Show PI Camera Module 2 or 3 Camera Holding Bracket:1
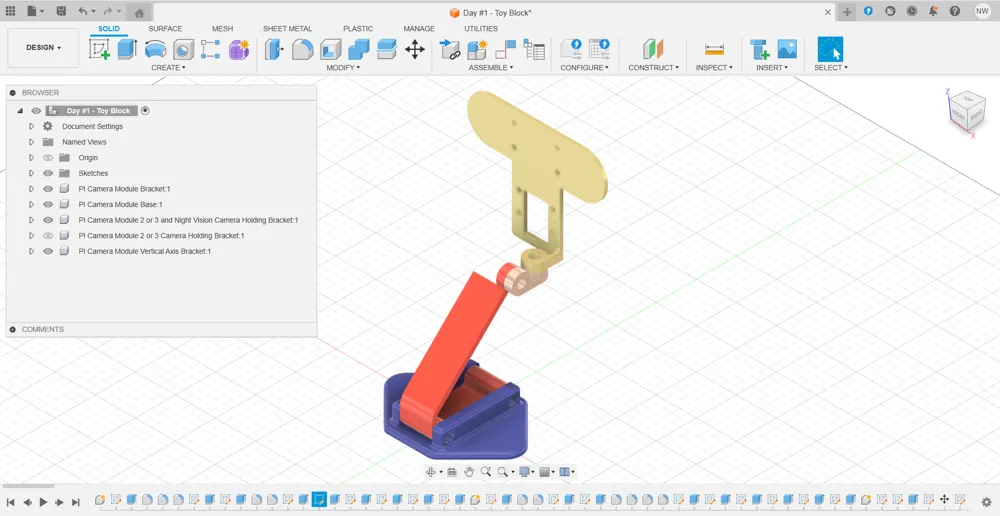 click(x=48, y=235)
